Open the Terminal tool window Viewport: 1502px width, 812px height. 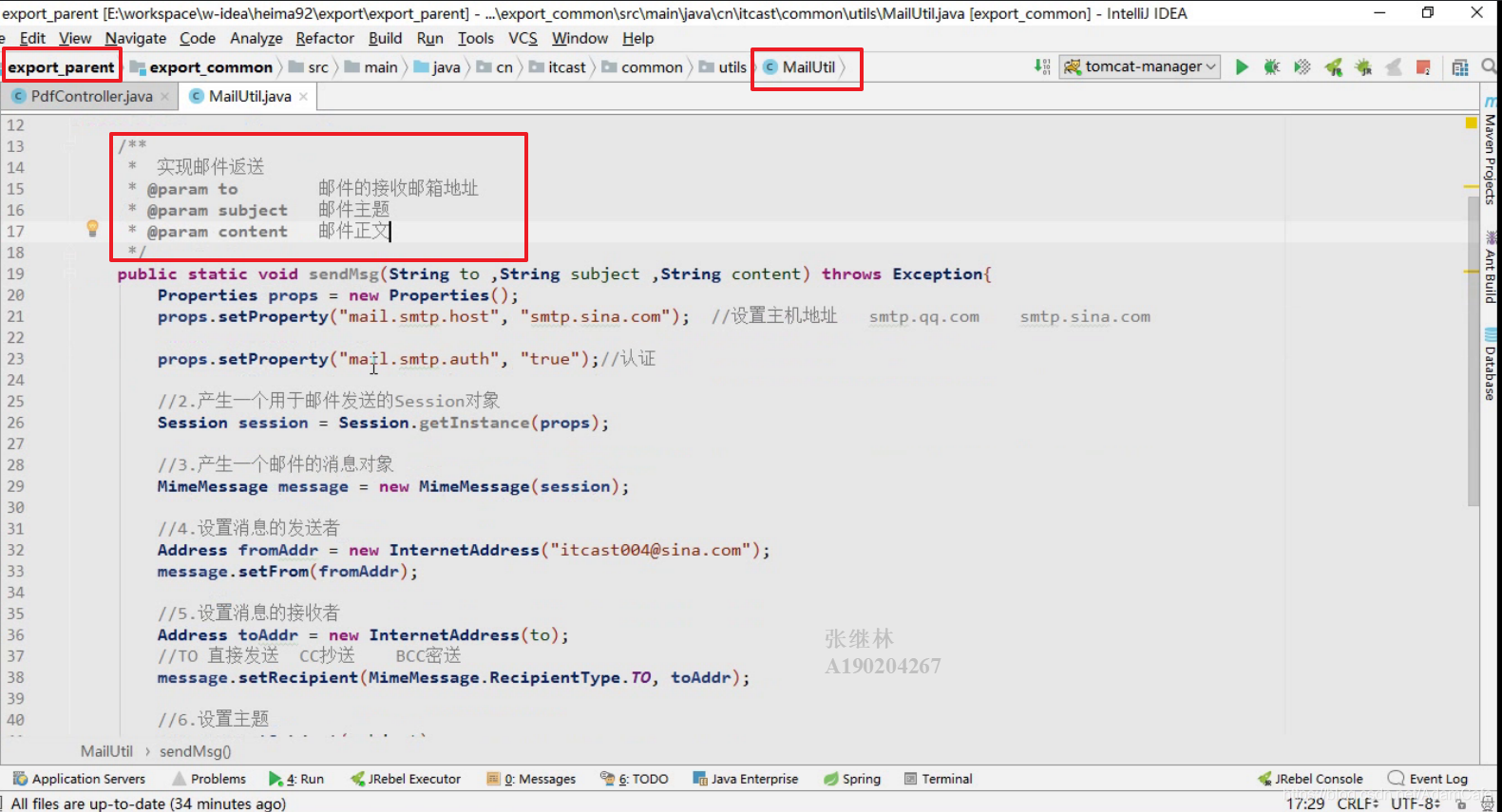pyautogui.click(x=938, y=779)
